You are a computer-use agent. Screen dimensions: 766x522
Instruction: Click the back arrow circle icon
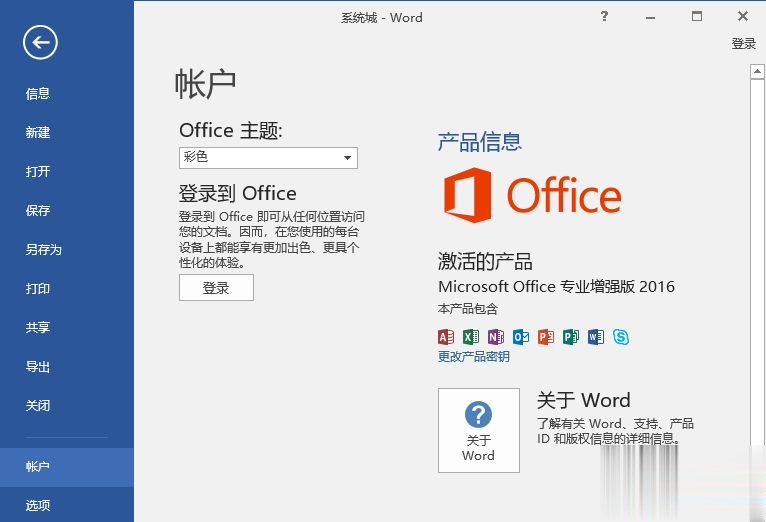tap(41, 41)
